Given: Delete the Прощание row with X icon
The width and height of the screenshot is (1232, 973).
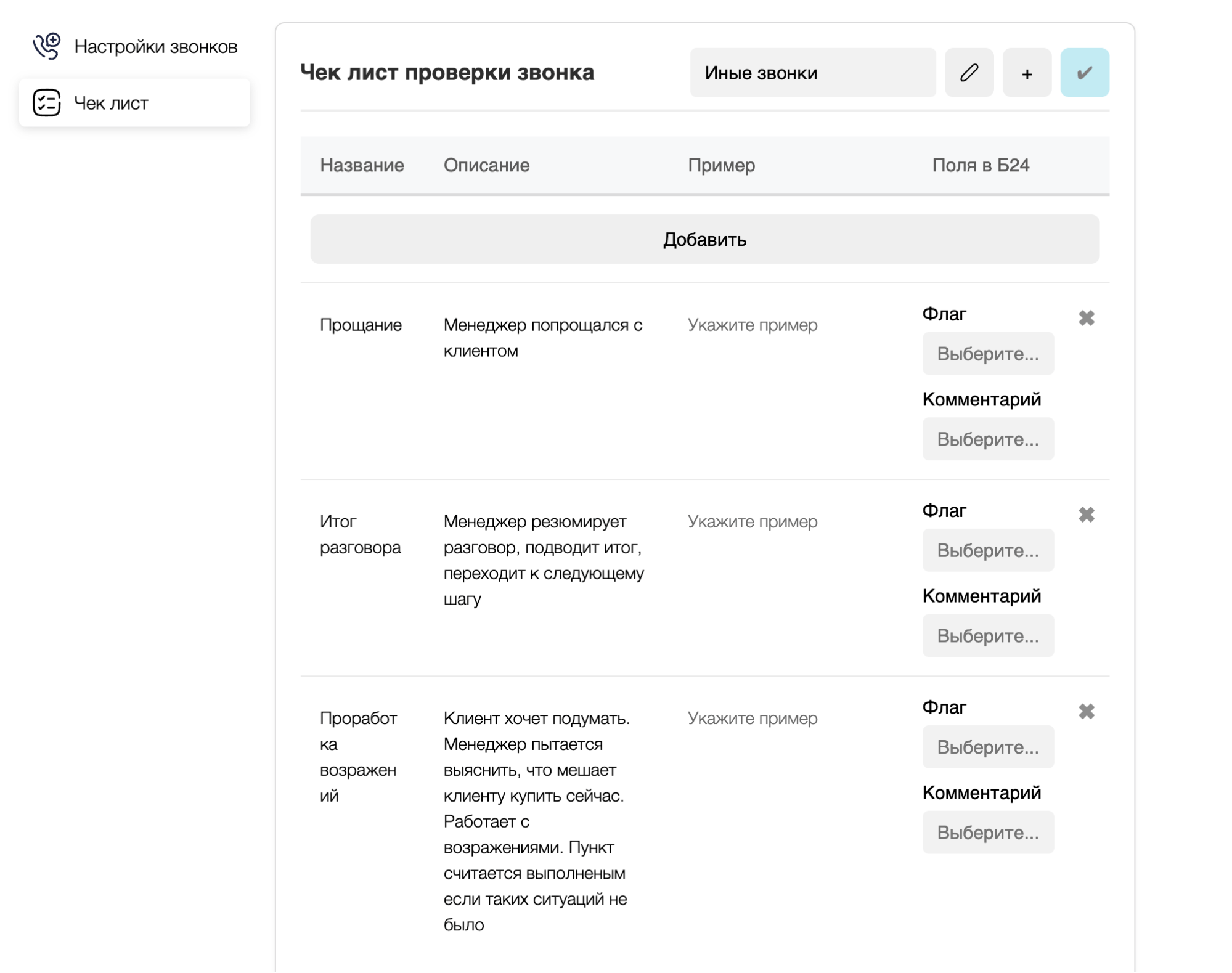Looking at the screenshot, I should (x=1086, y=318).
